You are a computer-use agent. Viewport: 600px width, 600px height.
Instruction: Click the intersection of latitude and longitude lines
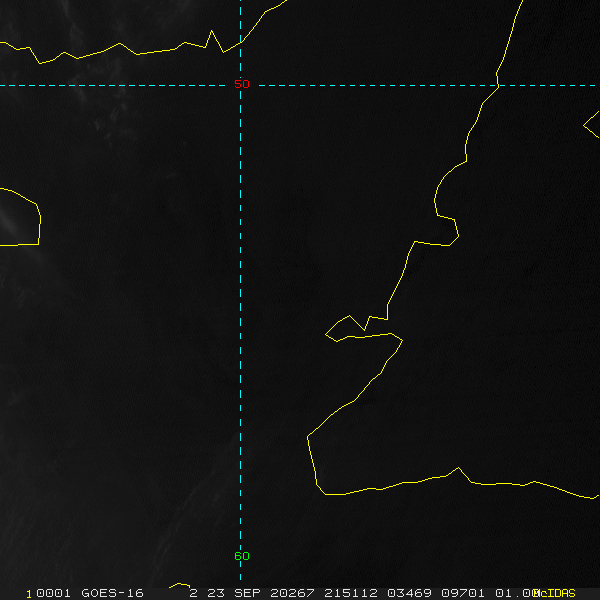(x=241, y=85)
